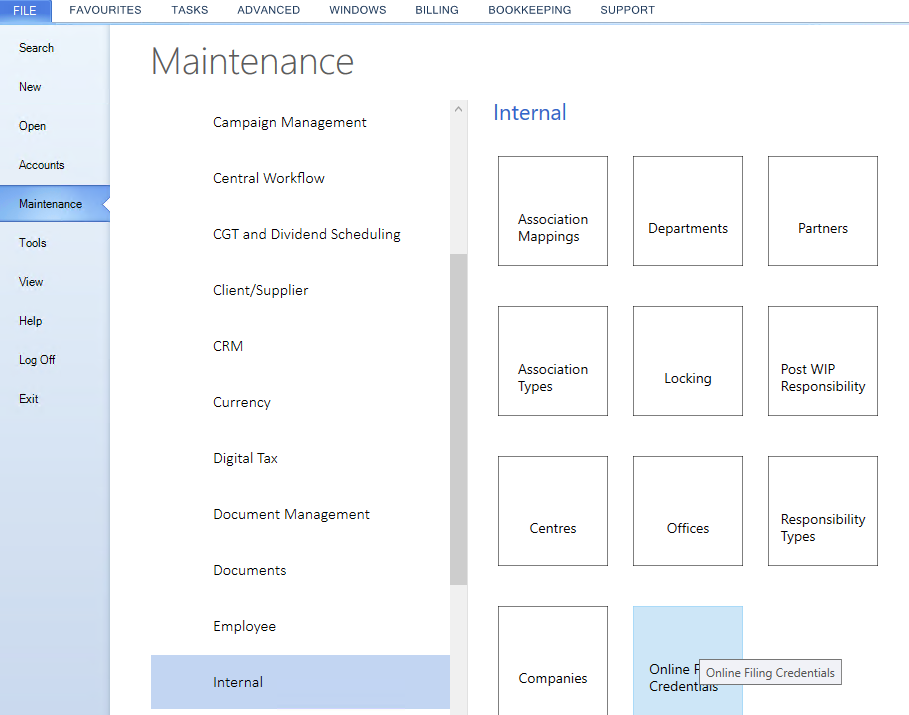This screenshot has width=909, height=715.
Task: Open the Offices tile
Action: 688,511
